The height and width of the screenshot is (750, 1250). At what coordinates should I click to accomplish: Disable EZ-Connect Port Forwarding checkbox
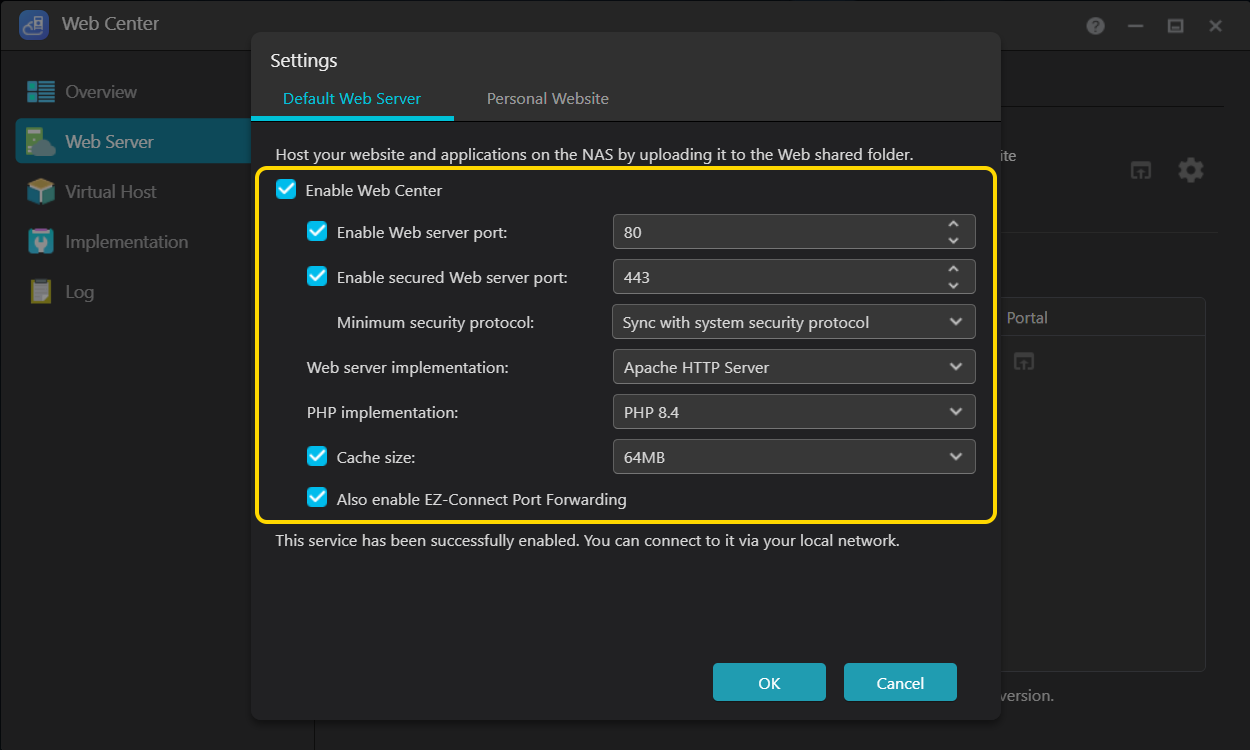[x=317, y=498]
